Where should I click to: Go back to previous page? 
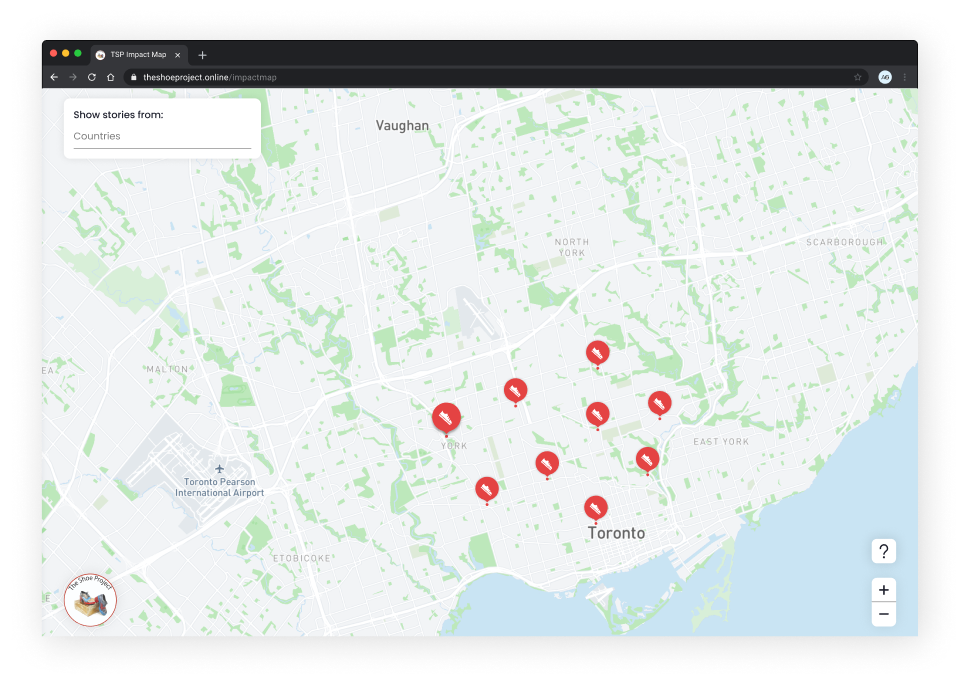point(54,77)
